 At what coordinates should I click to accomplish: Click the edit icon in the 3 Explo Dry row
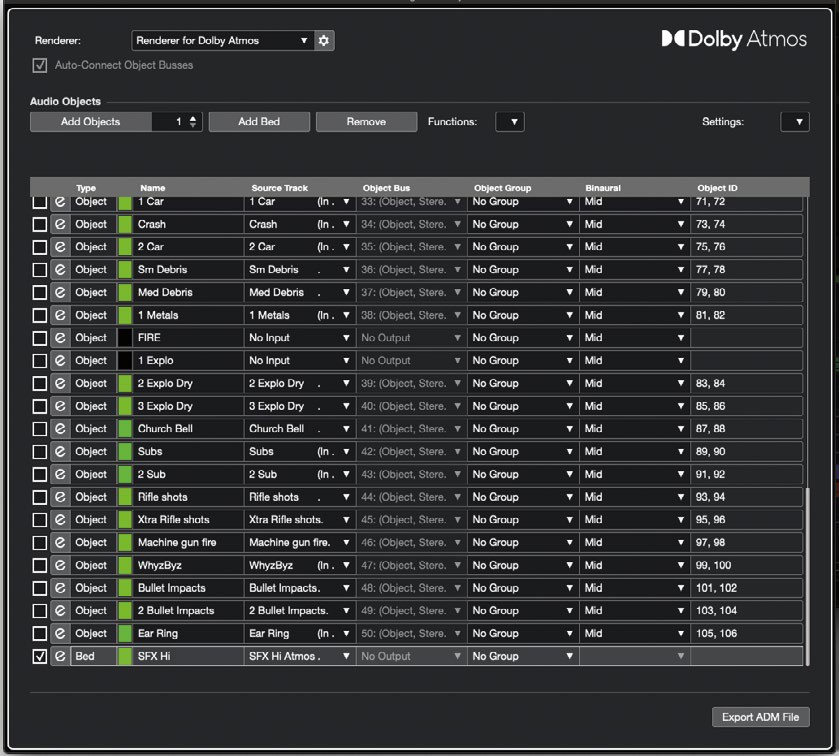click(x=60, y=406)
